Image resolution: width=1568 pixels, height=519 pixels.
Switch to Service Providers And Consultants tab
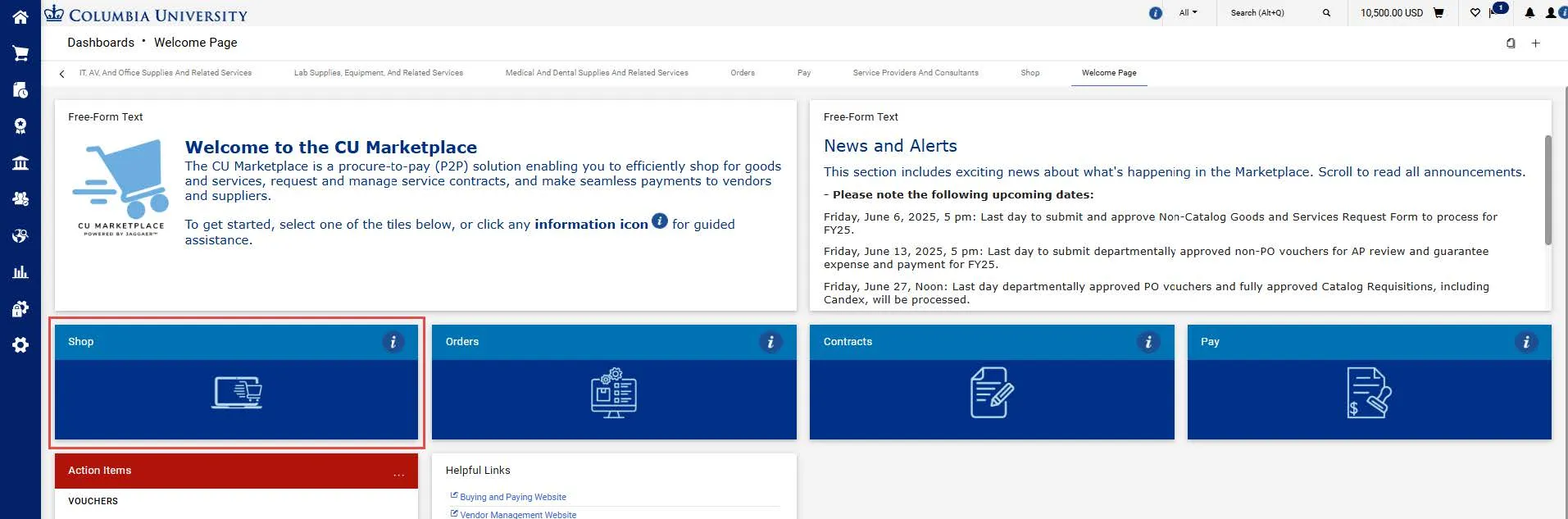(916, 73)
